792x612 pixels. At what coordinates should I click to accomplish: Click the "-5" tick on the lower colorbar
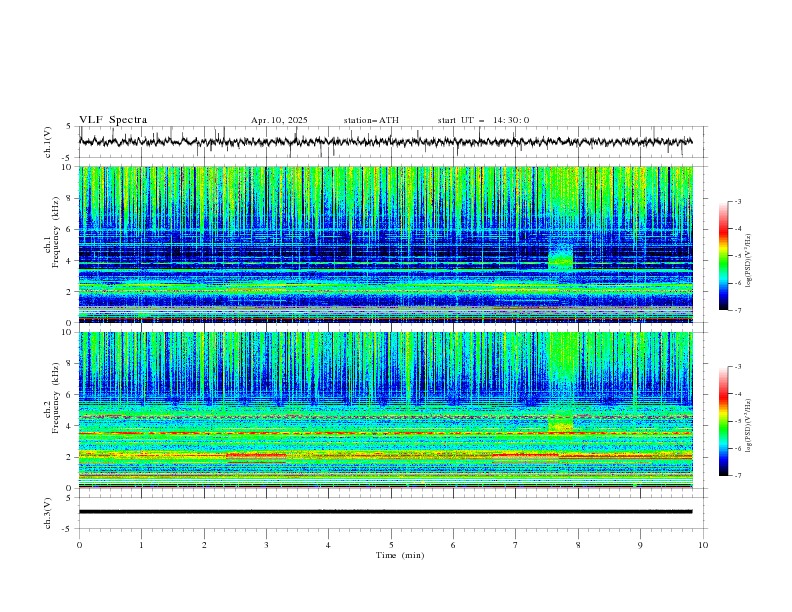(737, 421)
